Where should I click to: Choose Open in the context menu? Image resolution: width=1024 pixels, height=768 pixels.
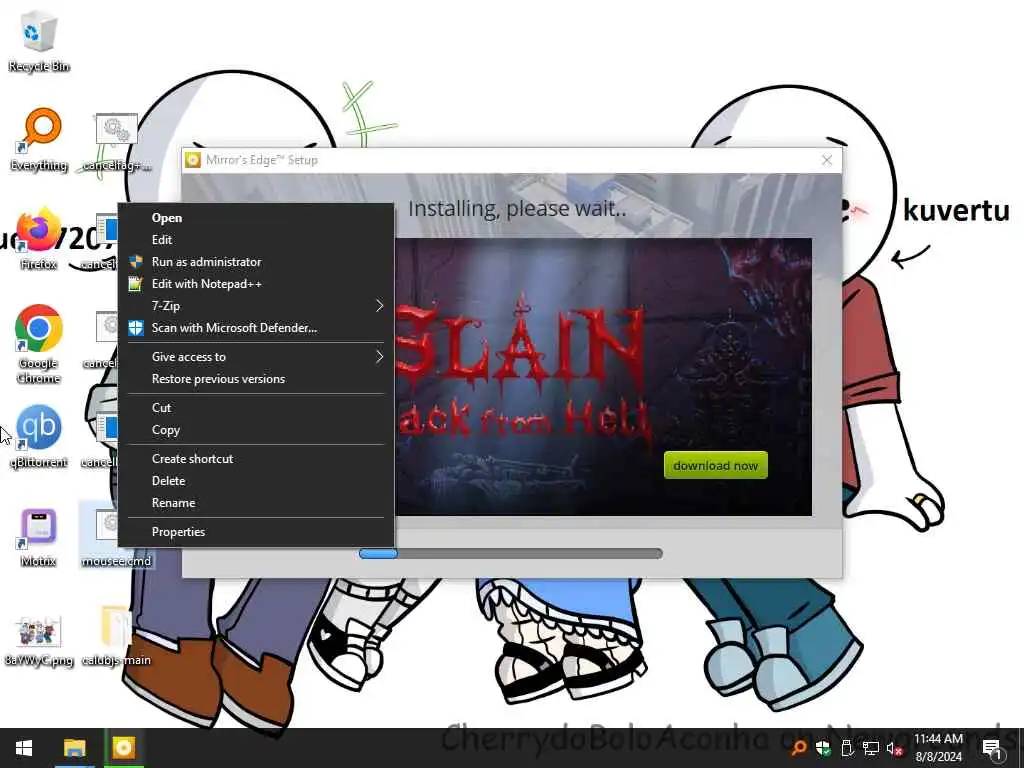pos(256,217)
